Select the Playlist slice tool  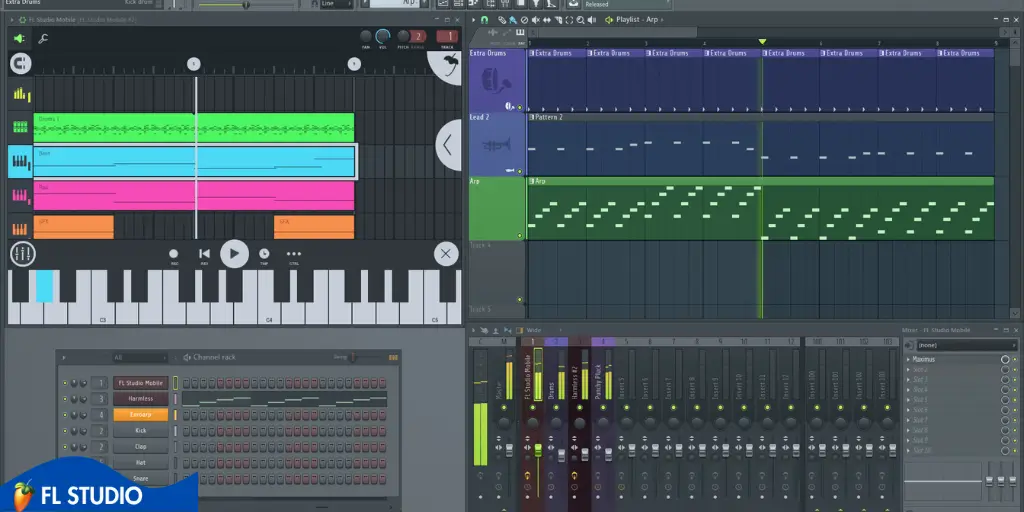coord(558,20)
